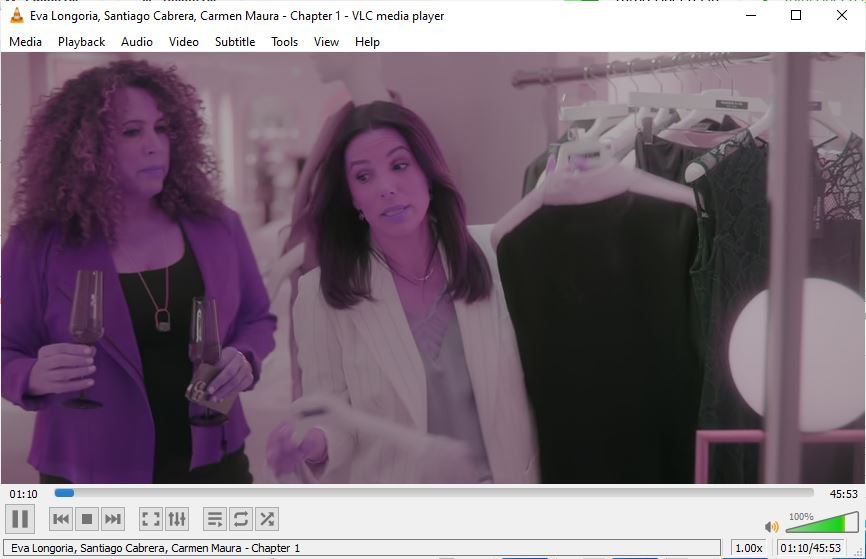Toggle random shuffle playback

[x=267, y=519]
